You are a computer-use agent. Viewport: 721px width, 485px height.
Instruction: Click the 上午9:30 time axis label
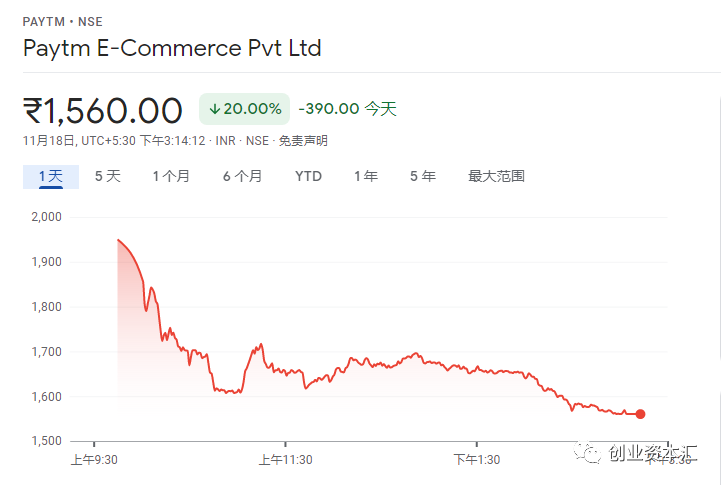tap(93, 460)
